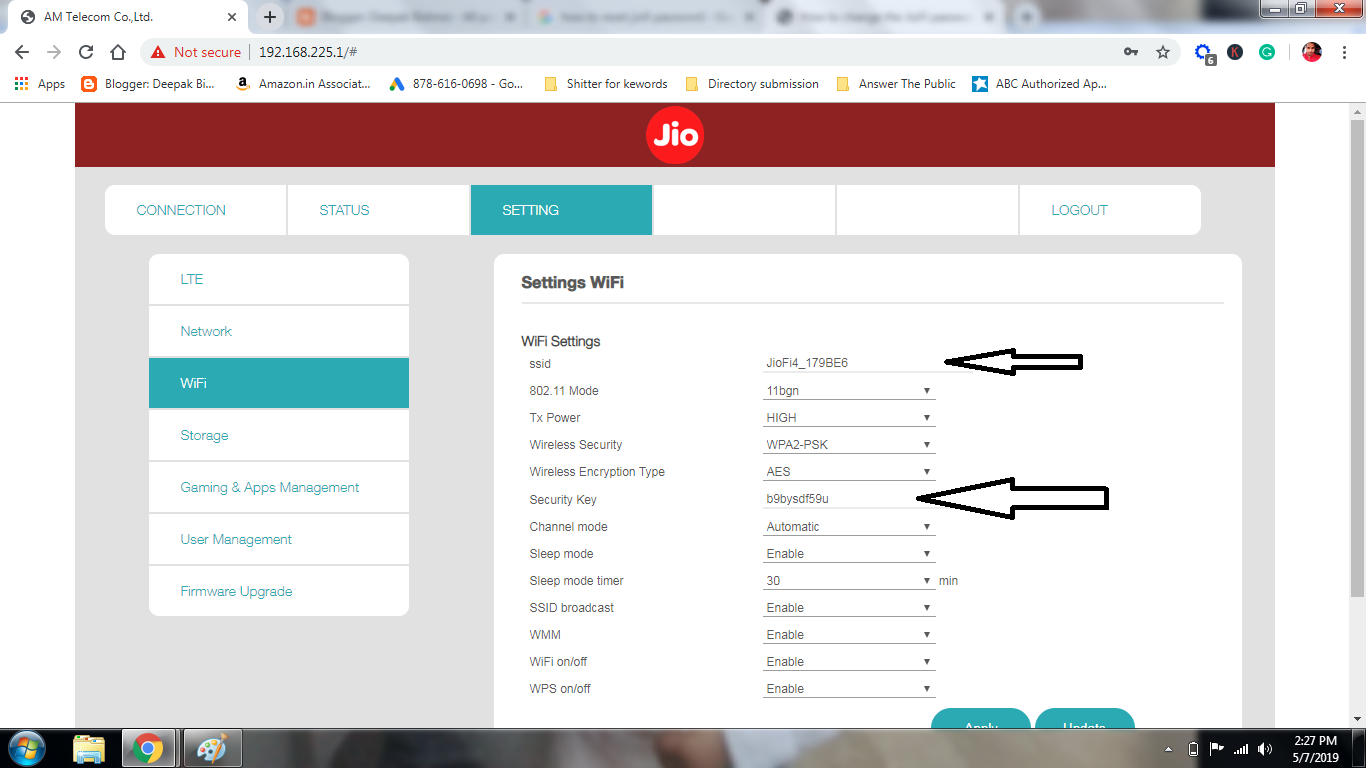Image resolution: width=1366 pixels, height=768 pixels.
Task: Select the SETTING tab
Action: pos(561,210)
